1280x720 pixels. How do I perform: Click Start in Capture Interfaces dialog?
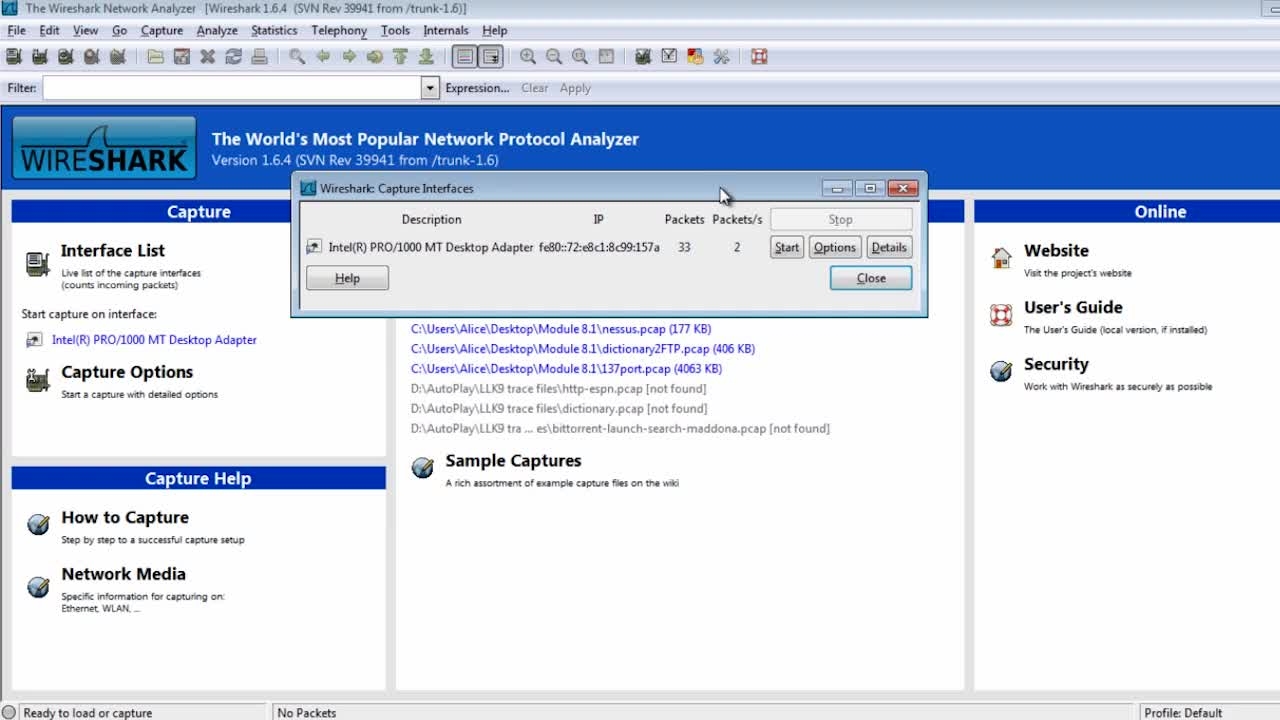tap(787, 247)
